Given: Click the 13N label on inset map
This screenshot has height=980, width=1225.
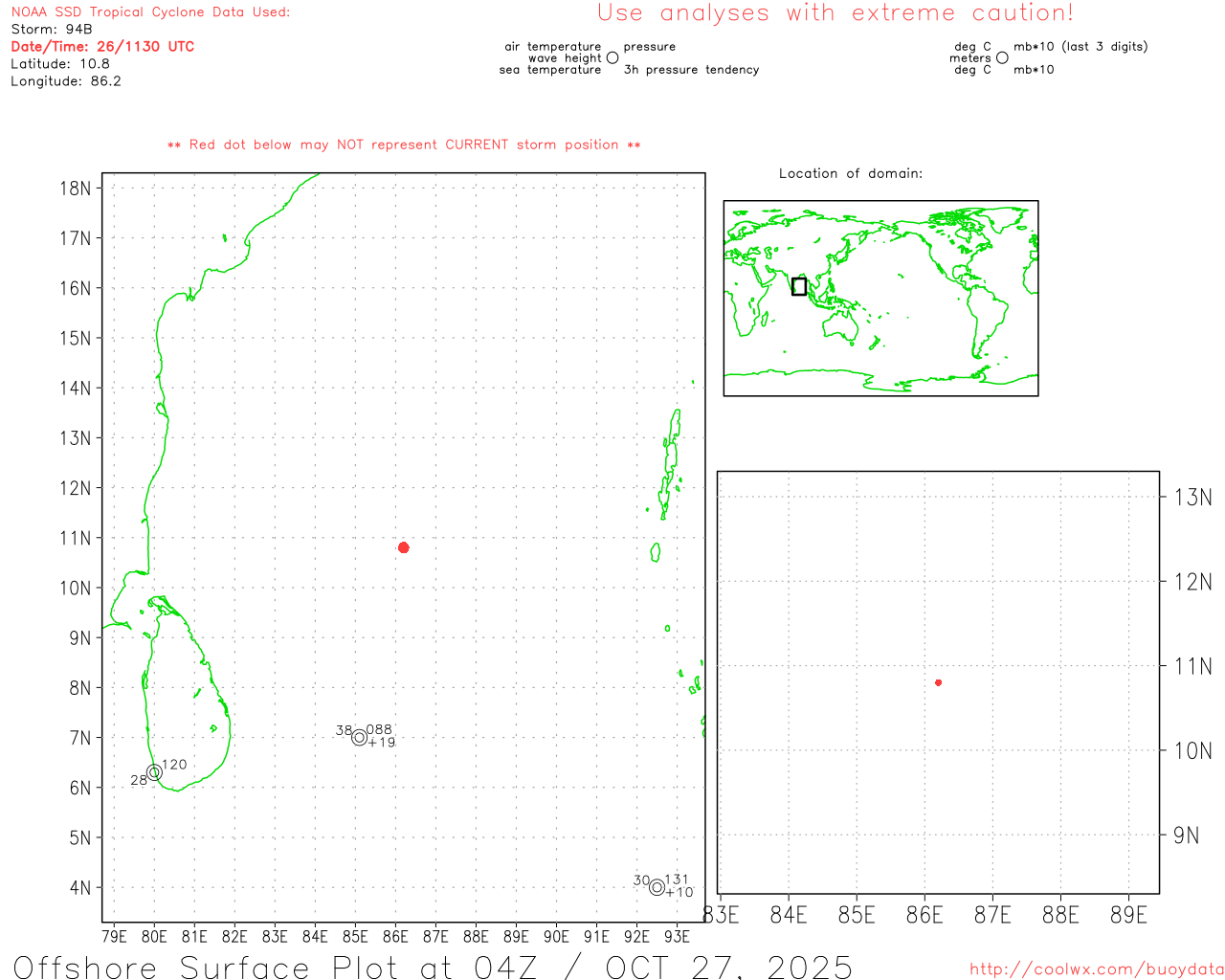Looking at the screenshot, I should point(1192,498).
